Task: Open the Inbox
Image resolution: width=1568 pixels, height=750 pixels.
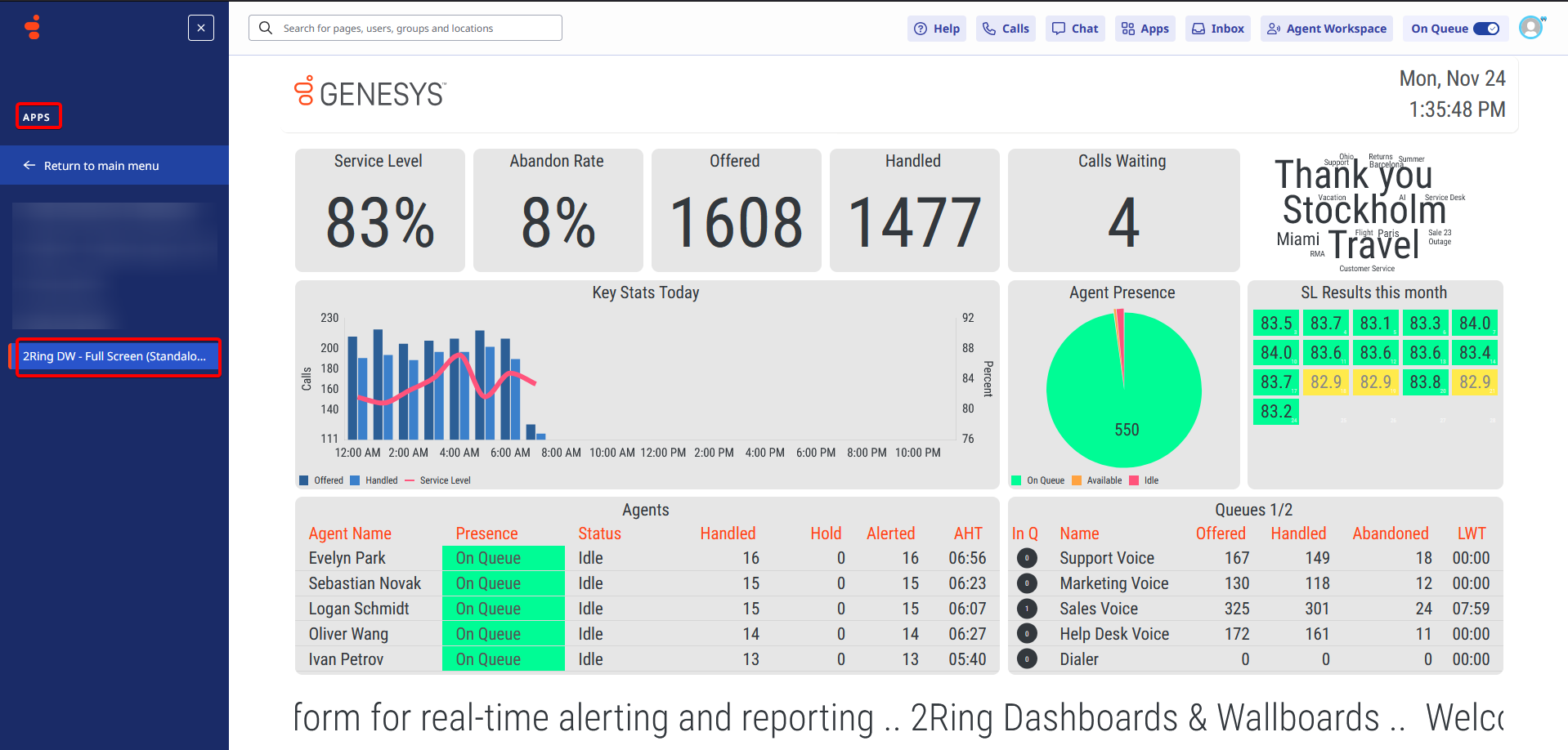Action: point(1218,29)
